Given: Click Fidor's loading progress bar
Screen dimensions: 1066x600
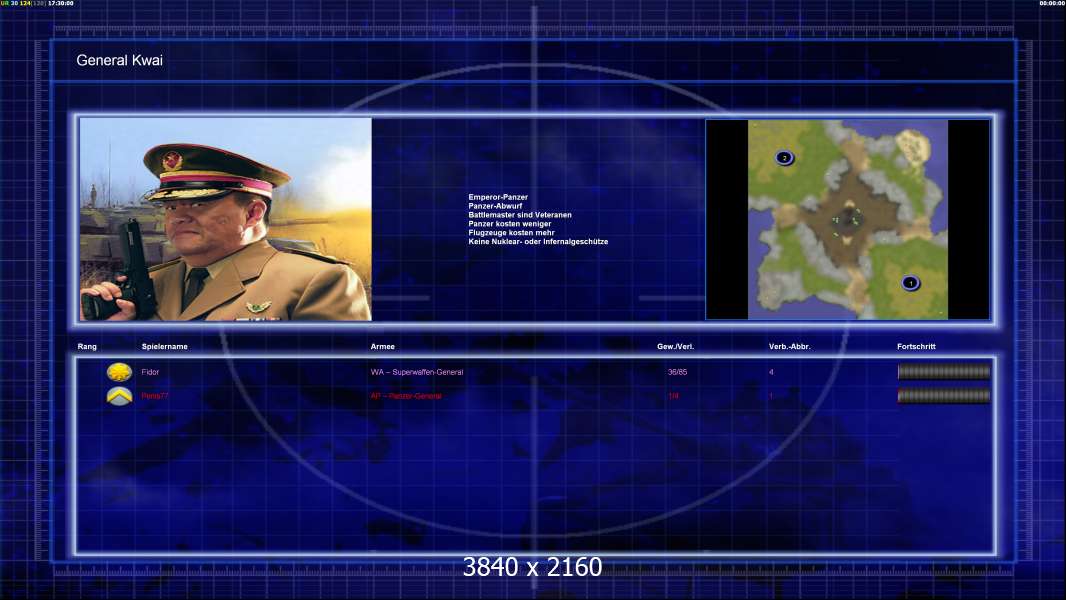Looking at the screenshot, I should point(944,371).
